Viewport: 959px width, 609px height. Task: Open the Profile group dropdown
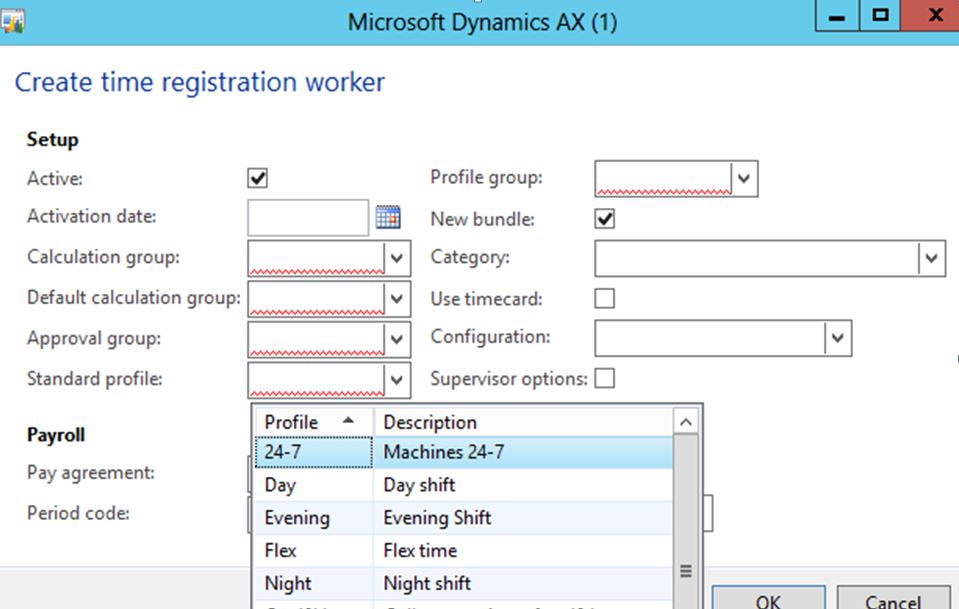[x=745, y=179]
